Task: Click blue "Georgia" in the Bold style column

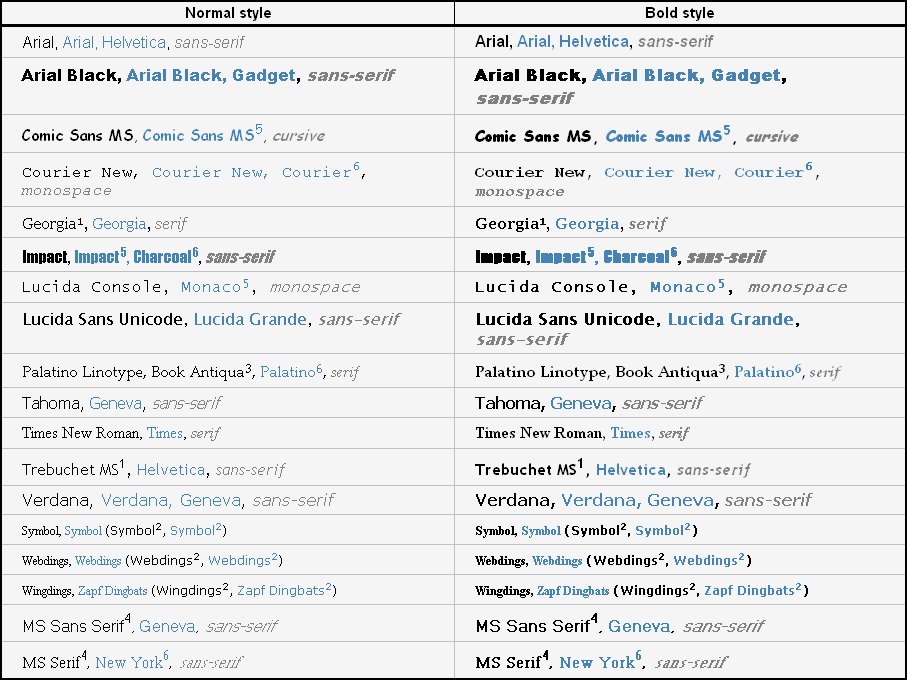Action: 587,224
